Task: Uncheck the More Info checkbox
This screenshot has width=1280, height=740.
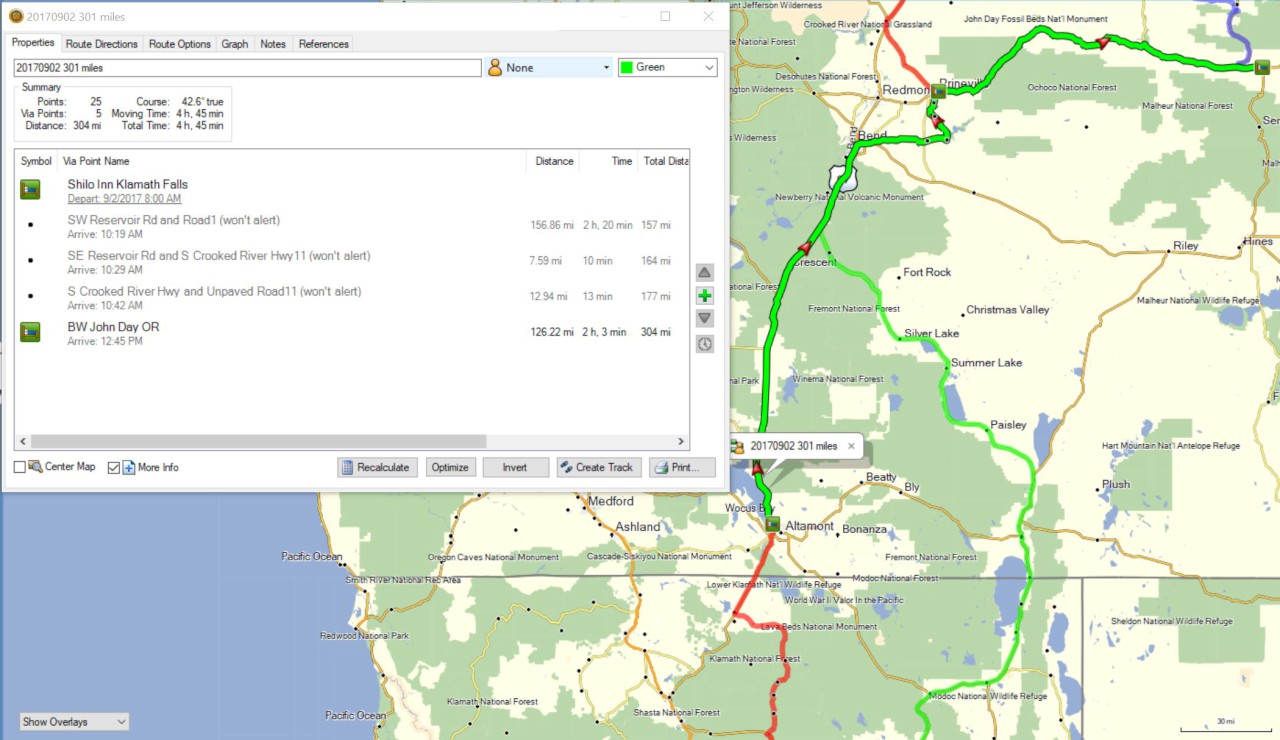Action: click(113, 467)
